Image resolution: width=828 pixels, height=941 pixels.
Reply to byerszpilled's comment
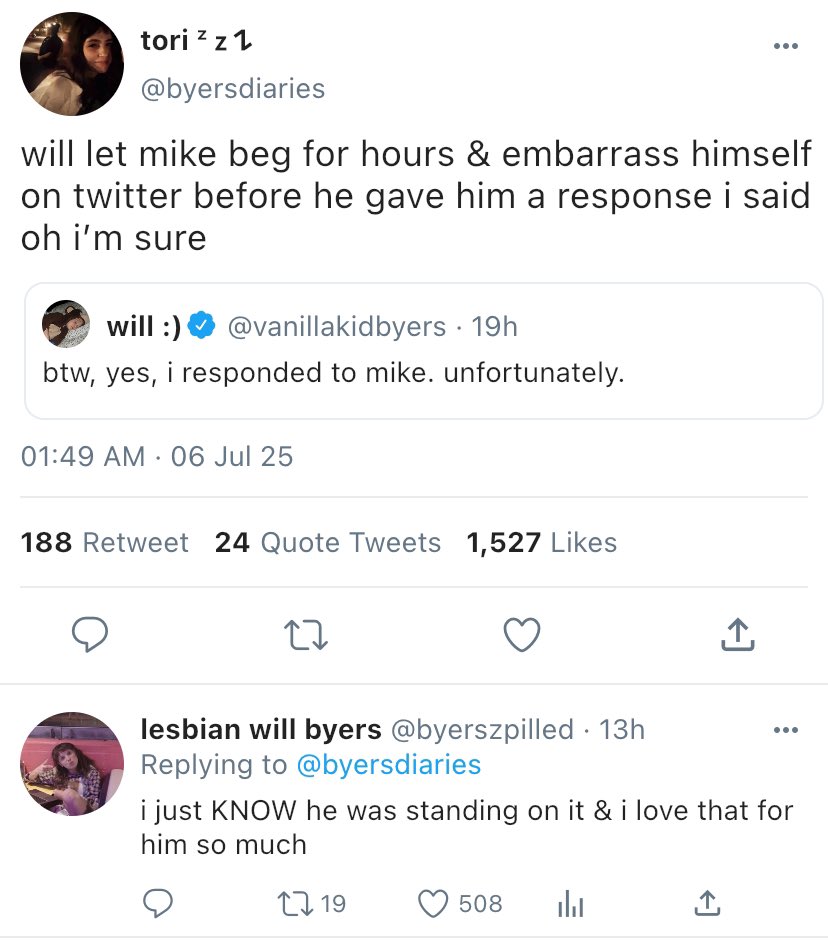tap(158, 904)
